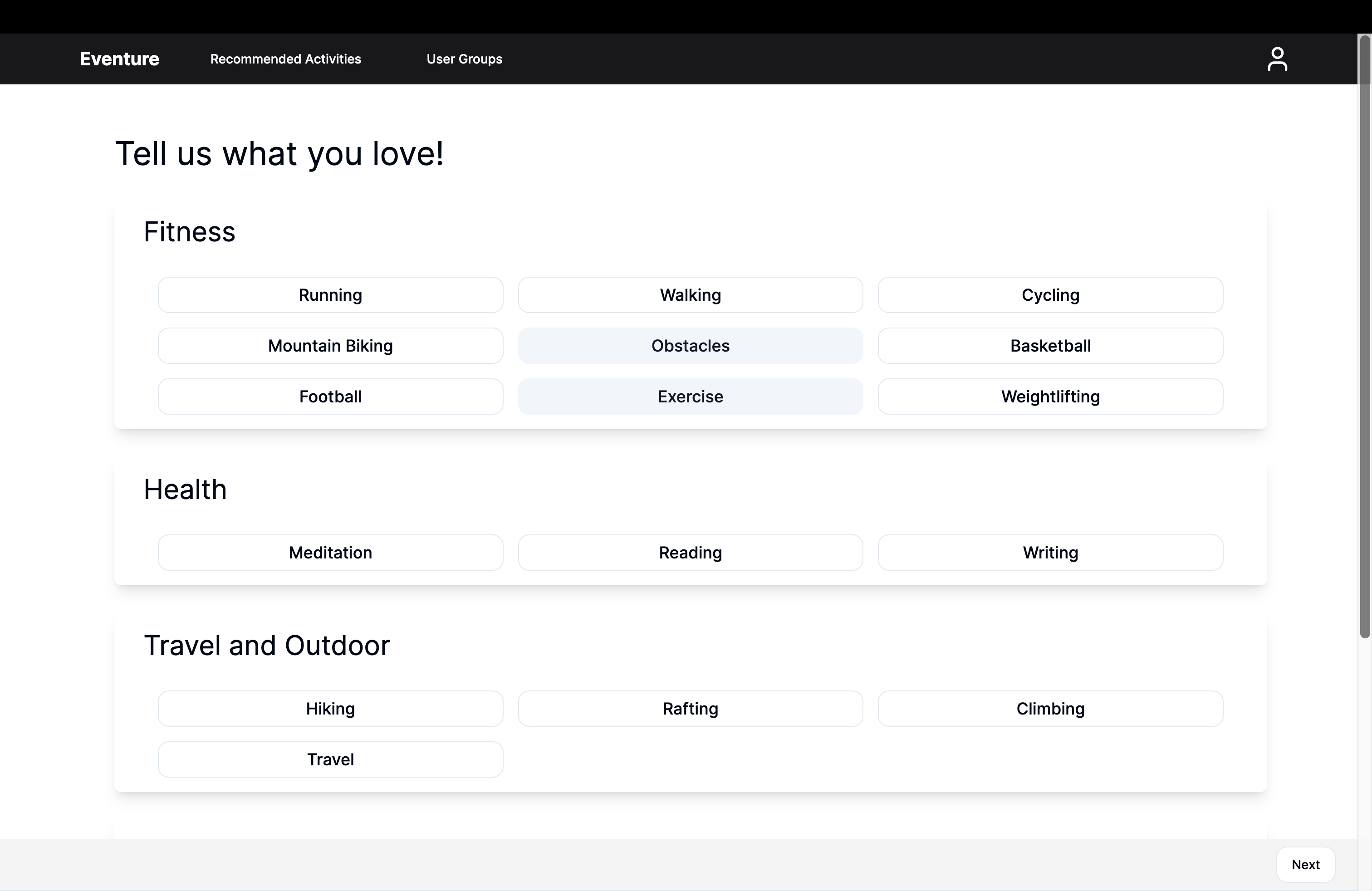This screenshot has height=891, width=1372.
Task: Toggle Mountain Biking interest
Action: (330, 346)
